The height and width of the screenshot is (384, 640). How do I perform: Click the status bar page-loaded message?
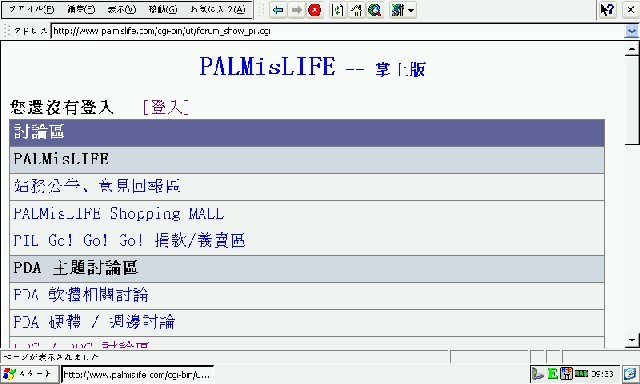[x=51, y=357]
